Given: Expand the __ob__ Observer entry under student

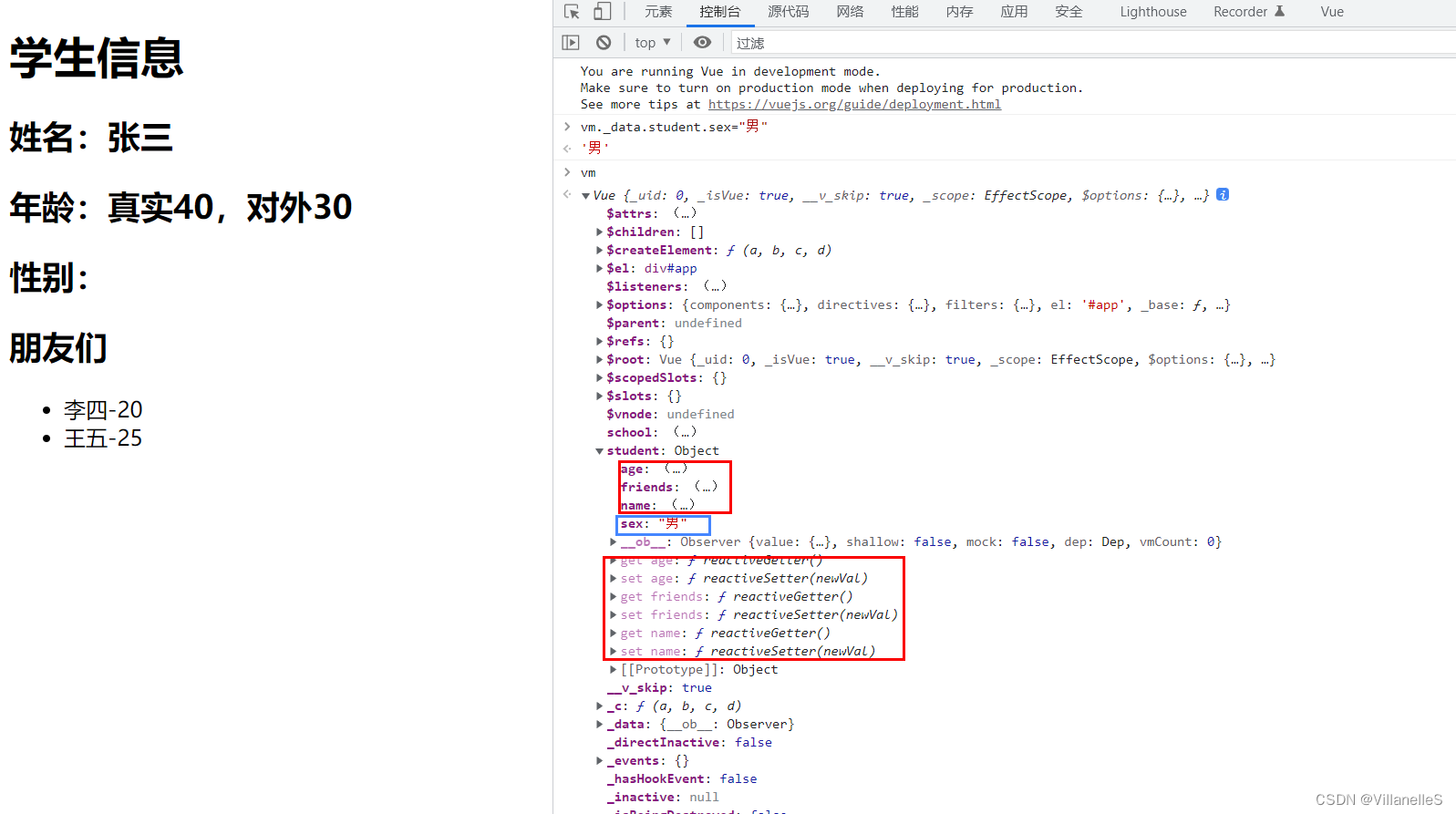Looking at the screenshot, I should tap(614, 541).
